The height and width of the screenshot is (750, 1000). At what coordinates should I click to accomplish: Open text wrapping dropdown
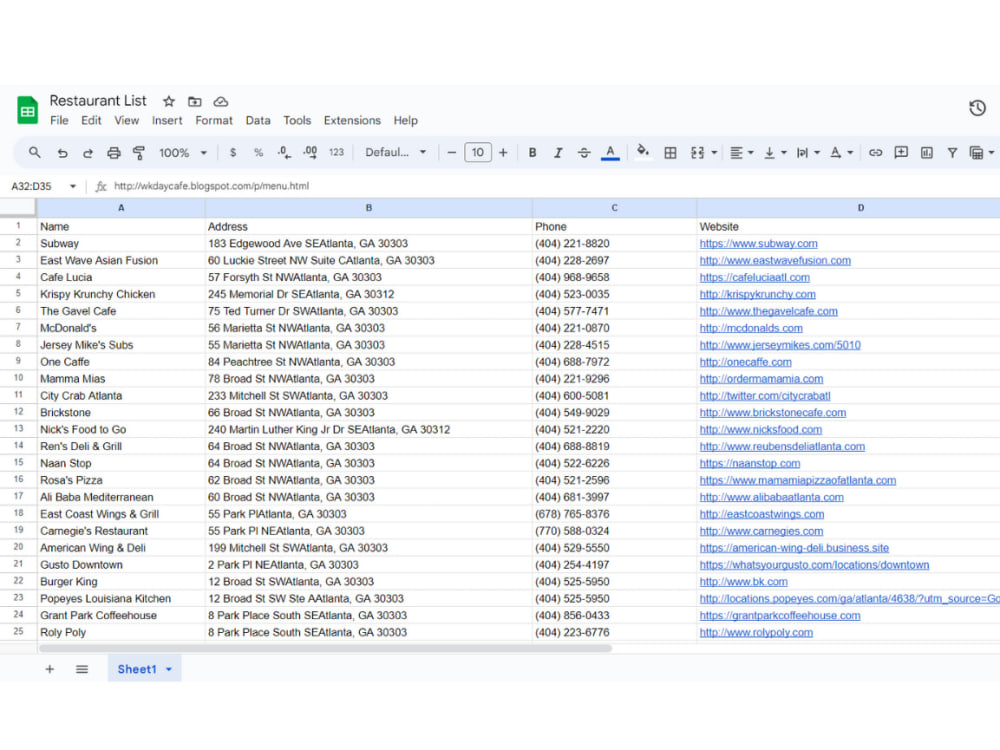809,152
